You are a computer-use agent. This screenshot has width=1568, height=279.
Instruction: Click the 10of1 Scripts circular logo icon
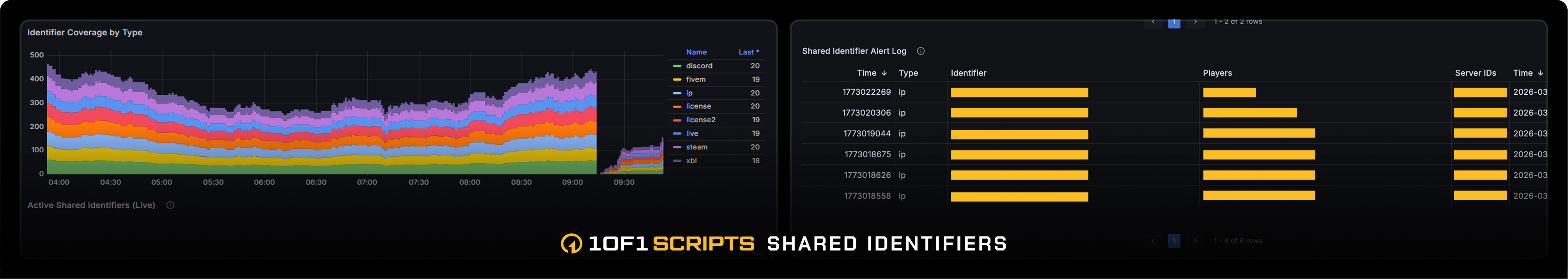(x=571, y=244)
